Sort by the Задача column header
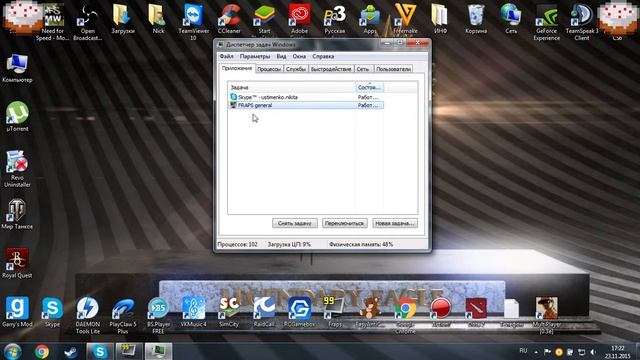The image size is (640, 360). [291, 87]
